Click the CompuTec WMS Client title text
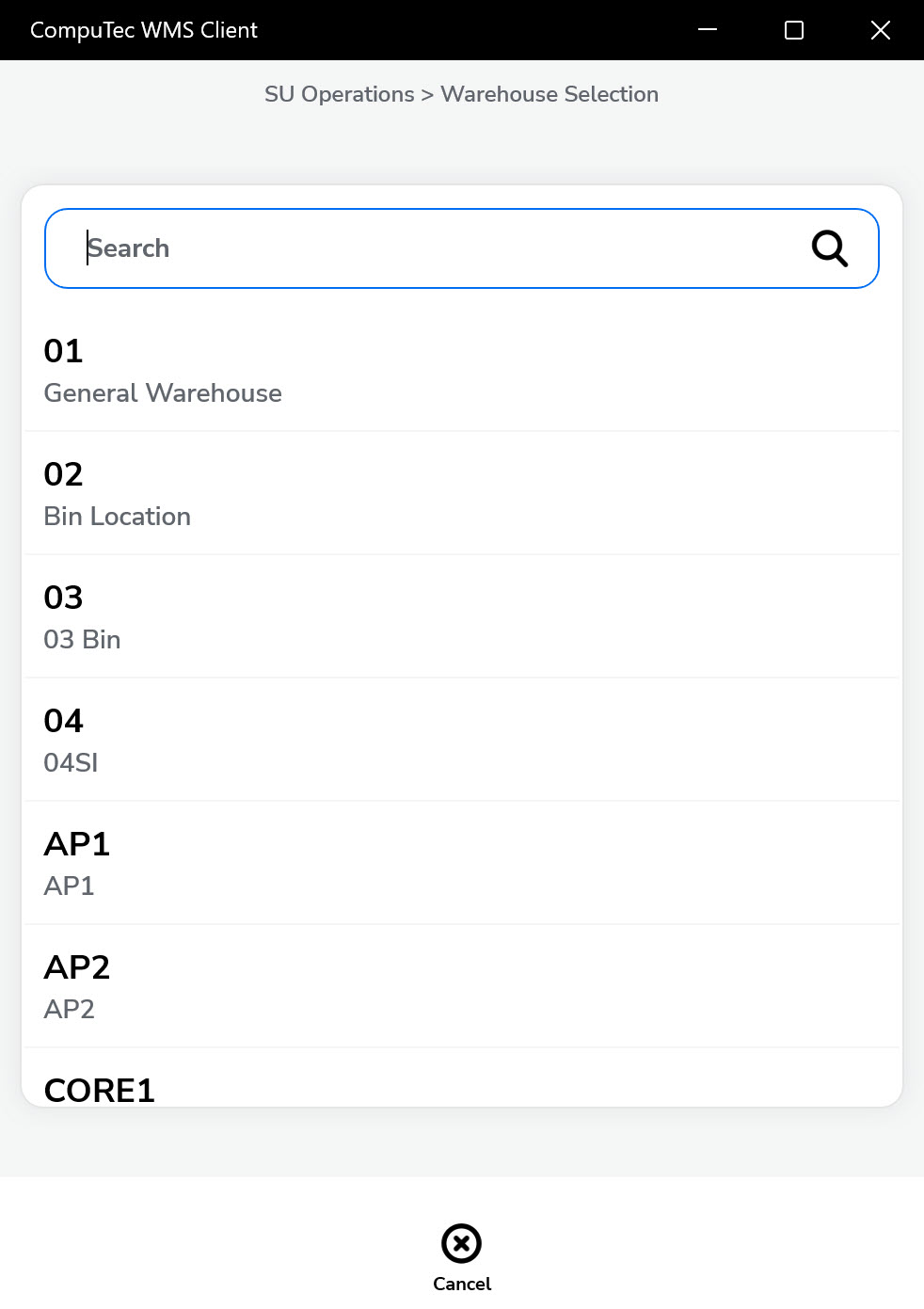Image resolution: width=924 pixels, height=1309 pixels. 144,30
